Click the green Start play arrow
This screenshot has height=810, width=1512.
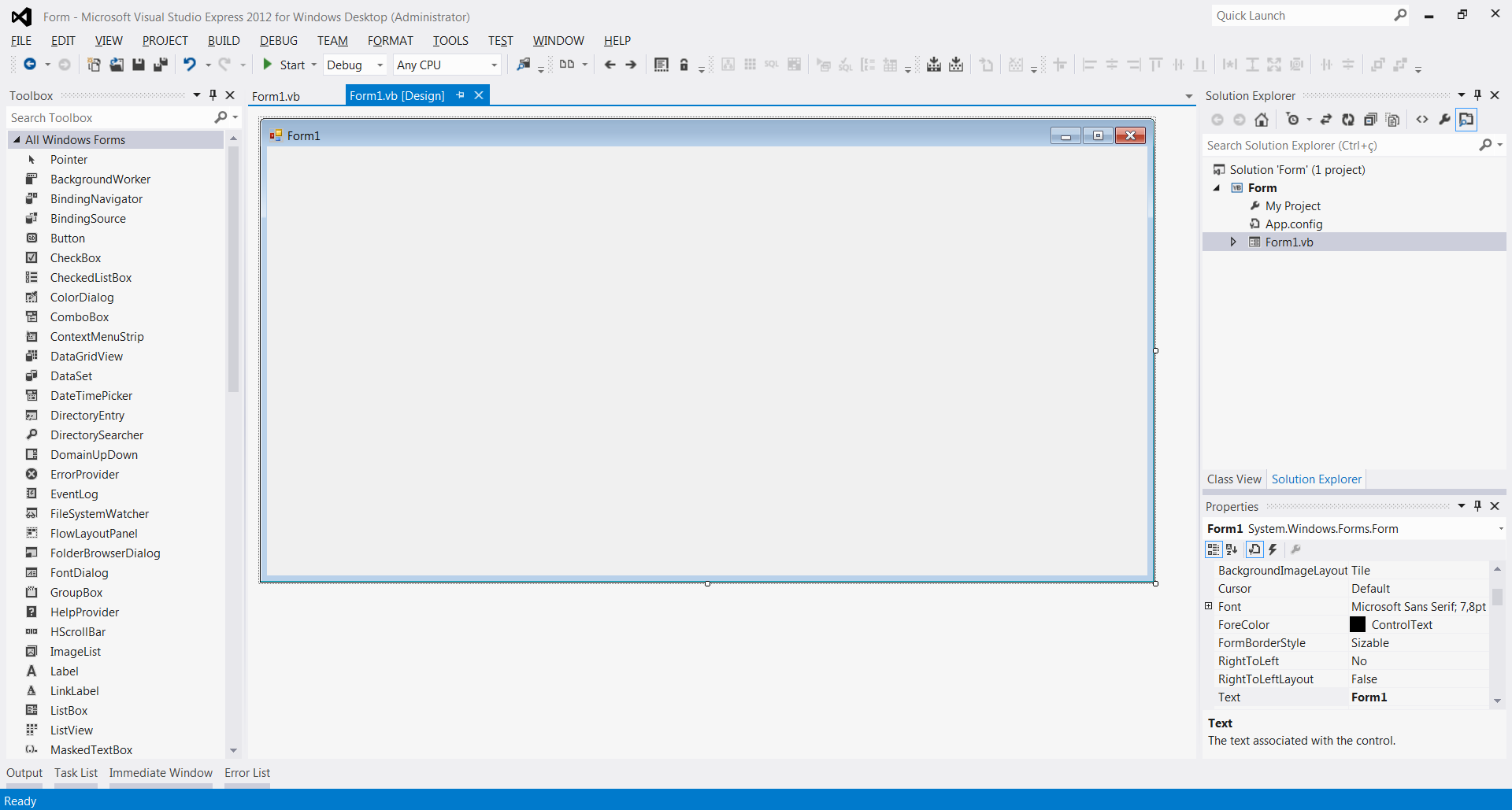coord(268,65)
